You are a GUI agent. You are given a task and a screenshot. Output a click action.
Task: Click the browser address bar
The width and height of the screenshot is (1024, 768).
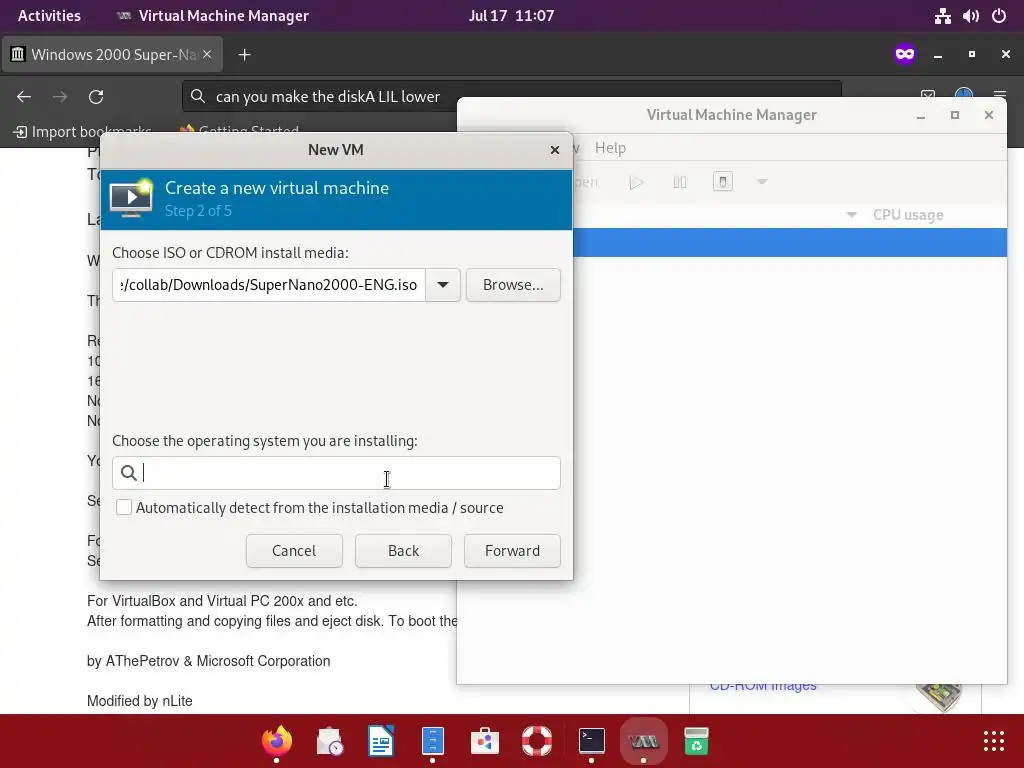tap(512, 97)
